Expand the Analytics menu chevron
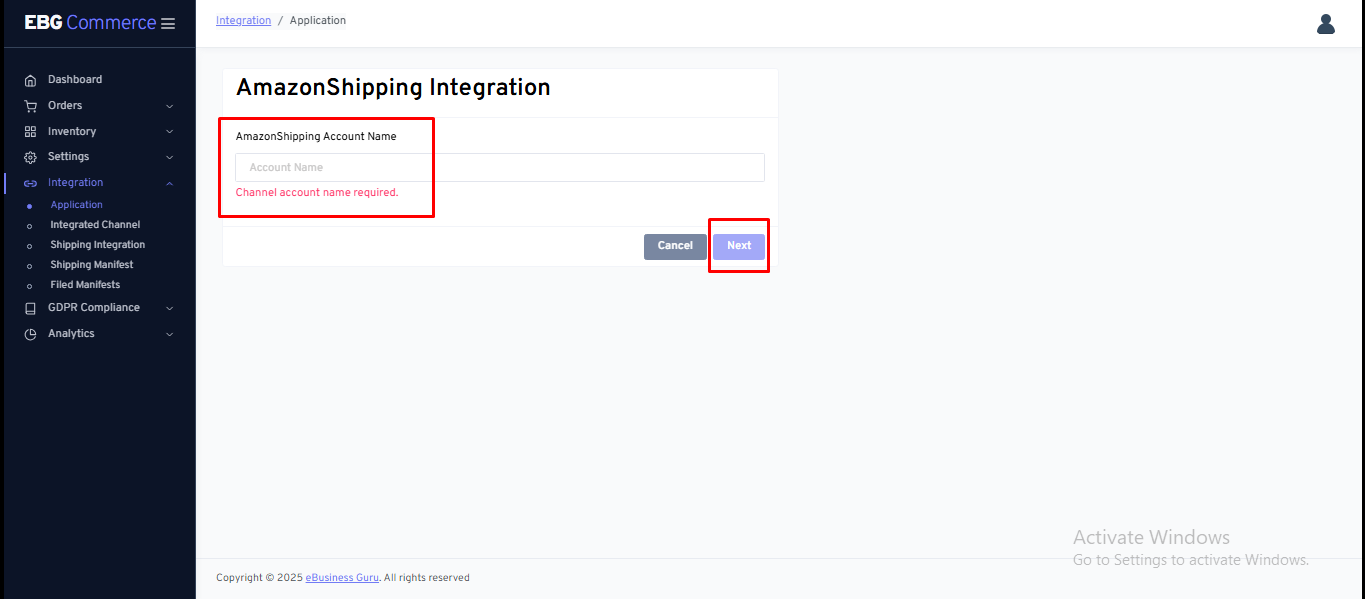The width and height of the screenshot is (1365, 599). 169,334
